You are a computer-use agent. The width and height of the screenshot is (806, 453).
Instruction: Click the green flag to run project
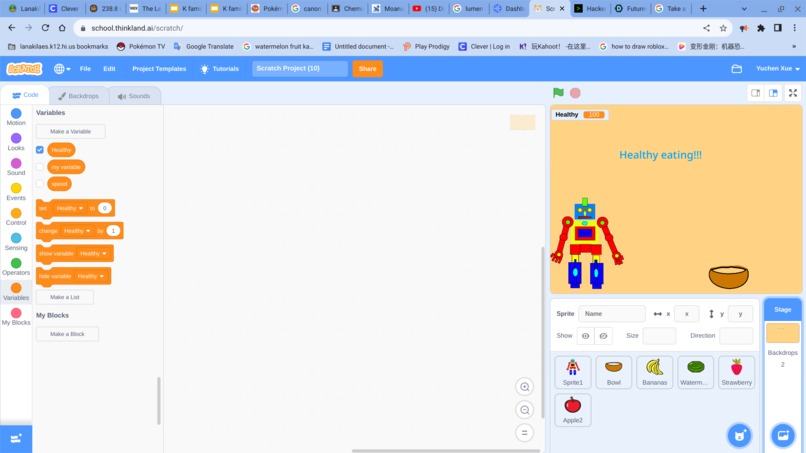coord(558,93)
